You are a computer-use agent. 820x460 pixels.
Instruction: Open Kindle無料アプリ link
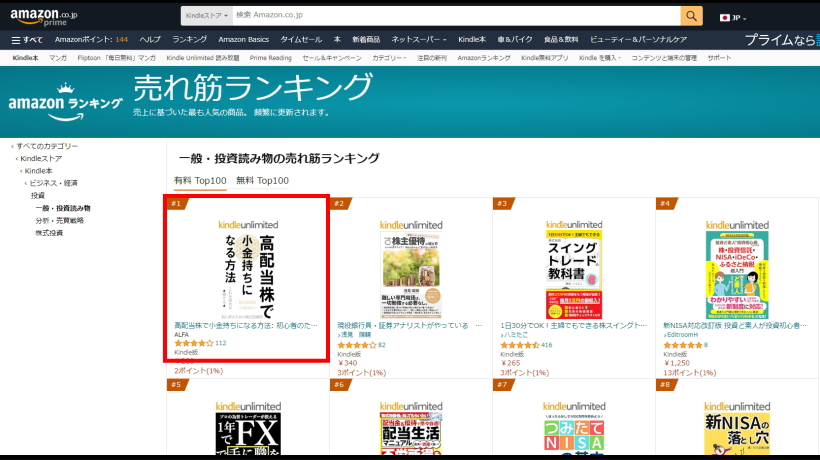point(544,58)
